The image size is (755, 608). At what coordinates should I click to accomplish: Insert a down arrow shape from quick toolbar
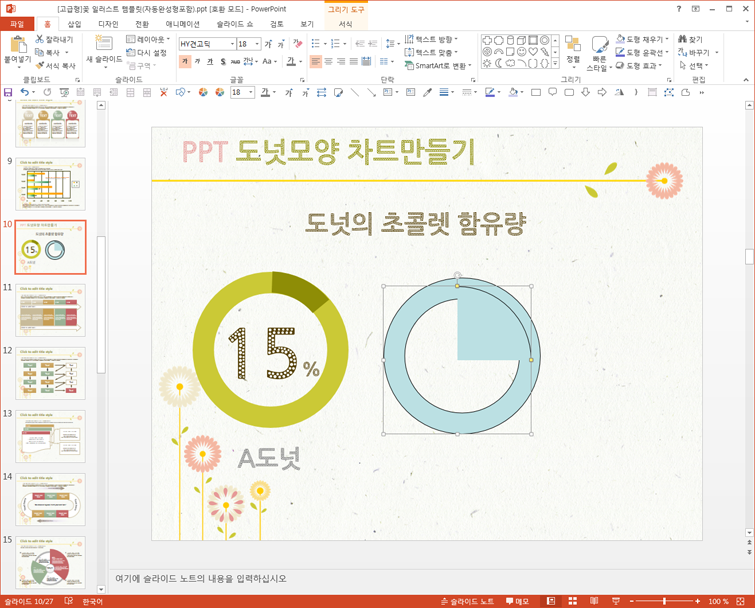(x=586, y=92)
